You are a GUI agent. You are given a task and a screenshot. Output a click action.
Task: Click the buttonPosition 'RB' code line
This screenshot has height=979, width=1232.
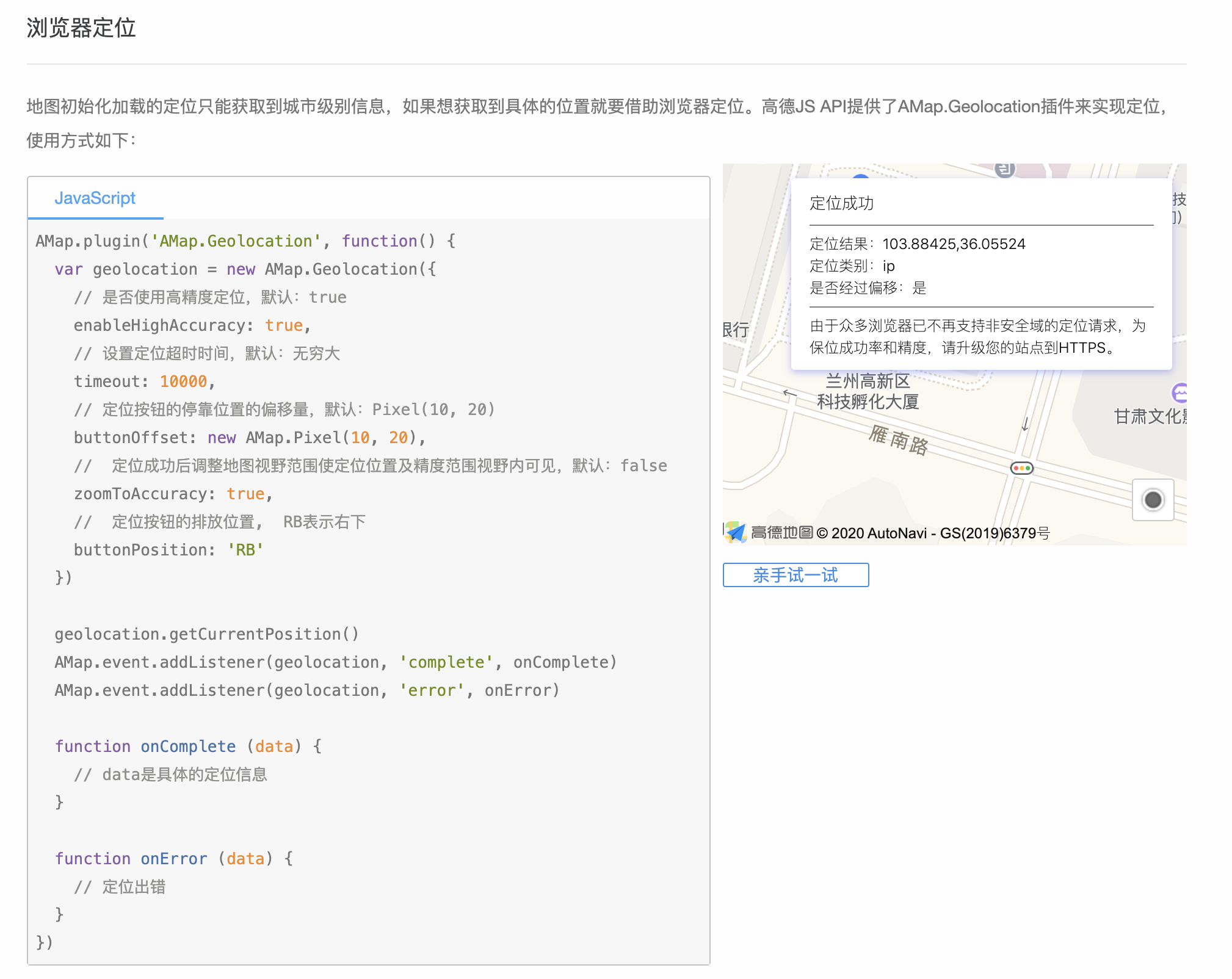point(168,550)
